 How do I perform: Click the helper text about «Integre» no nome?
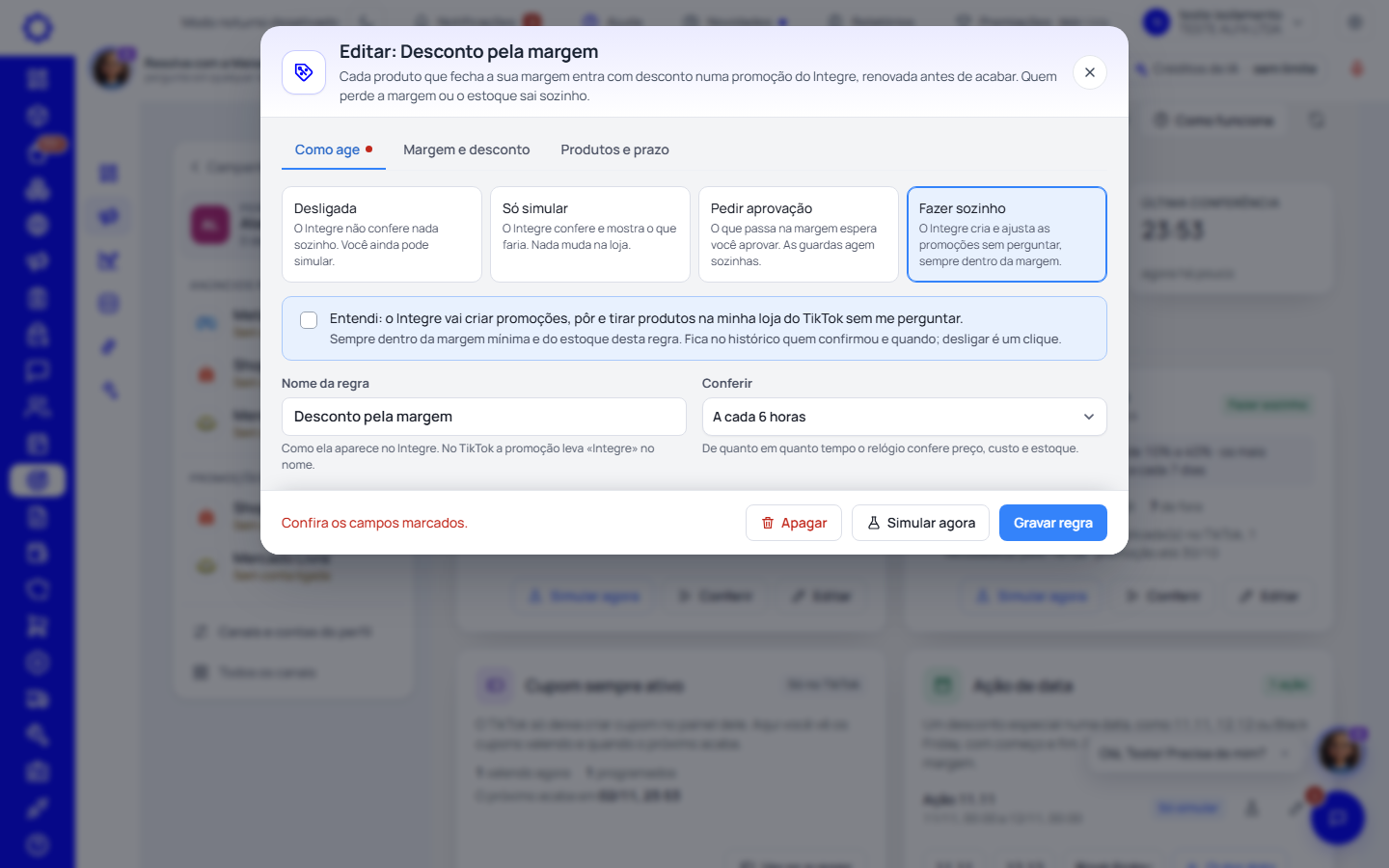468,456
